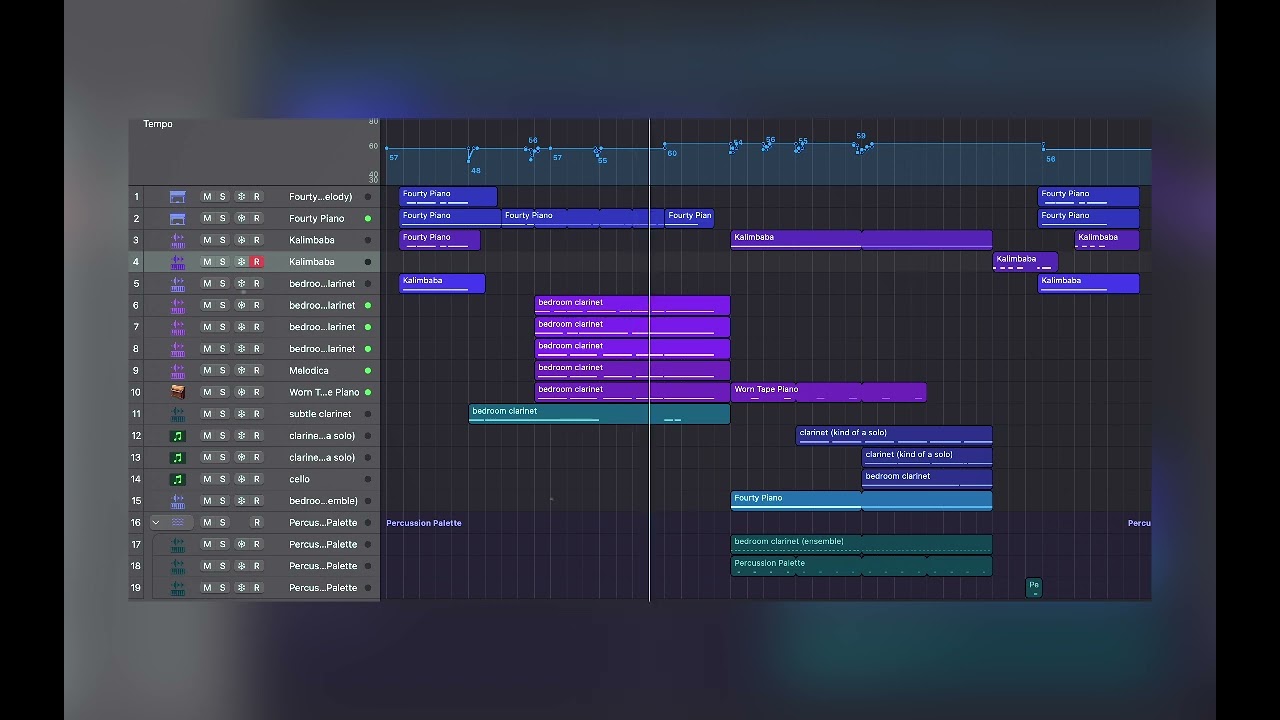1280x720 pixels.
Task: Freeze track 1 with the snowflake button
Action: click(x=240, y=197)
